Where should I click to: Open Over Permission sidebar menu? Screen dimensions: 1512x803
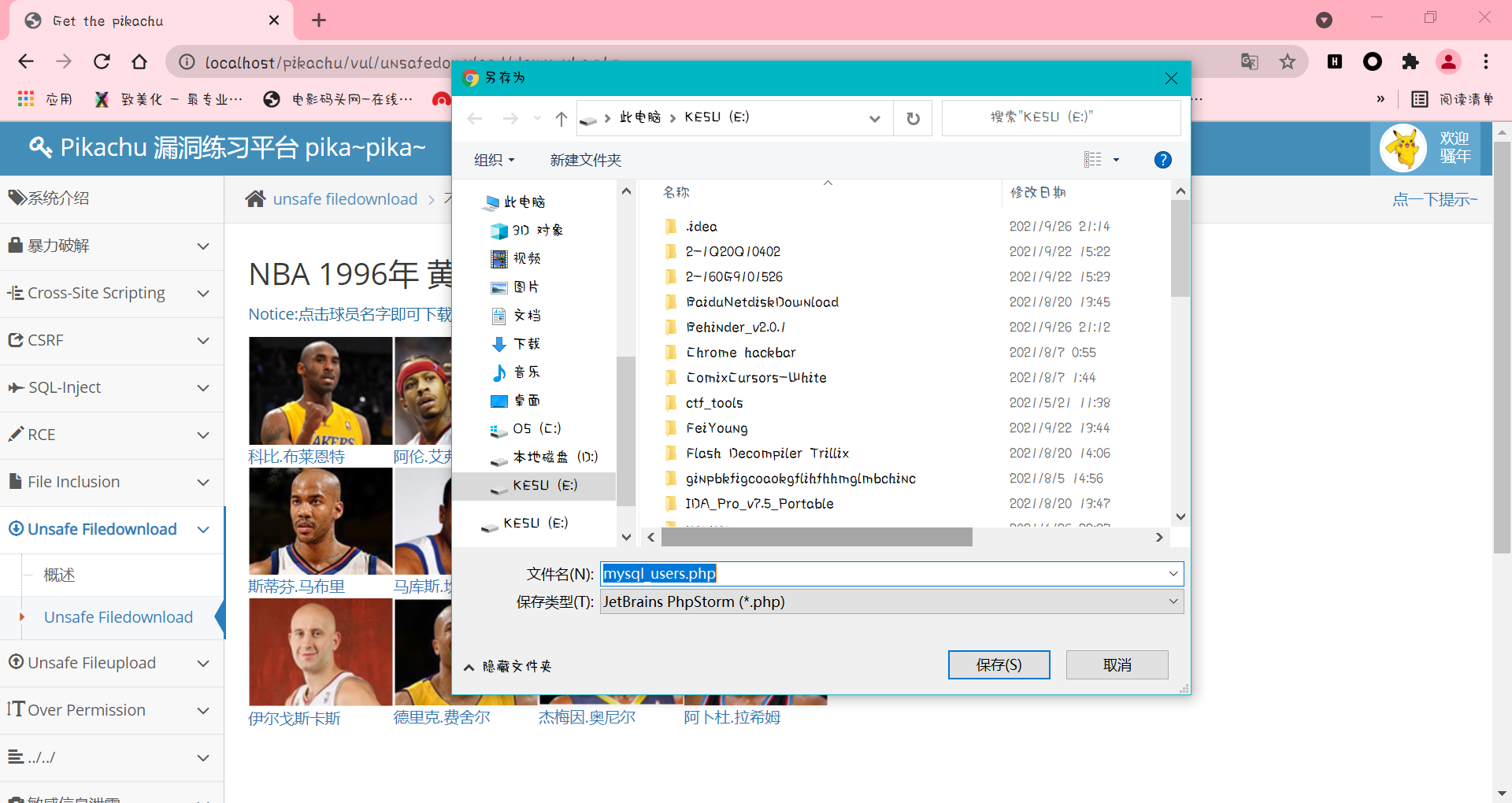click(x=112, y=710)
